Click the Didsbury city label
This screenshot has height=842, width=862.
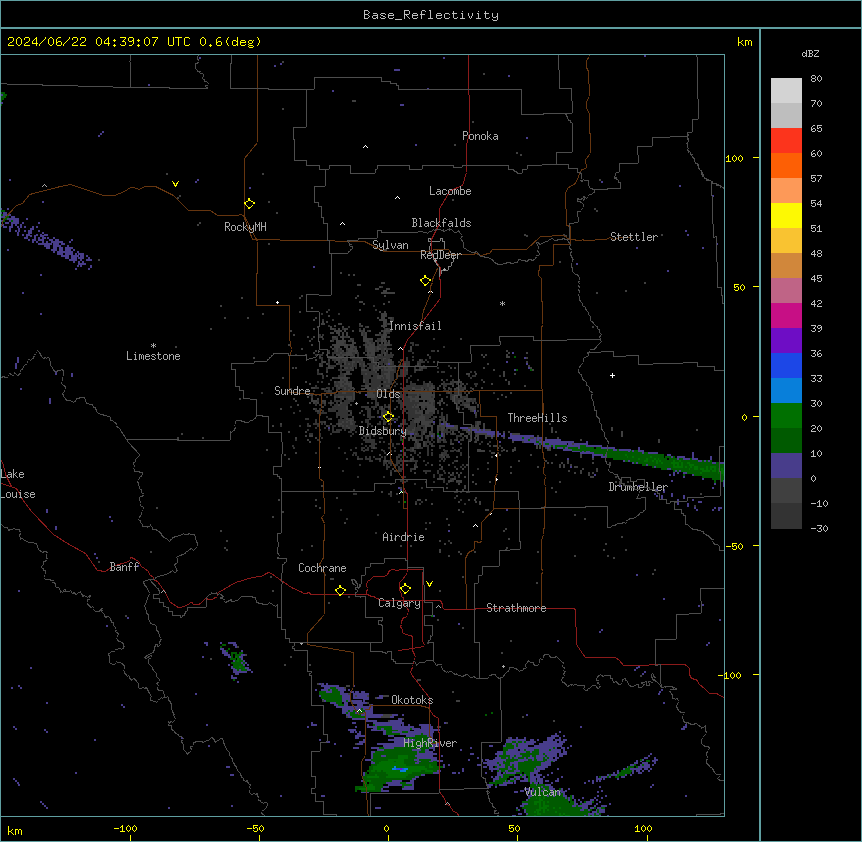[x=383, y=431]
